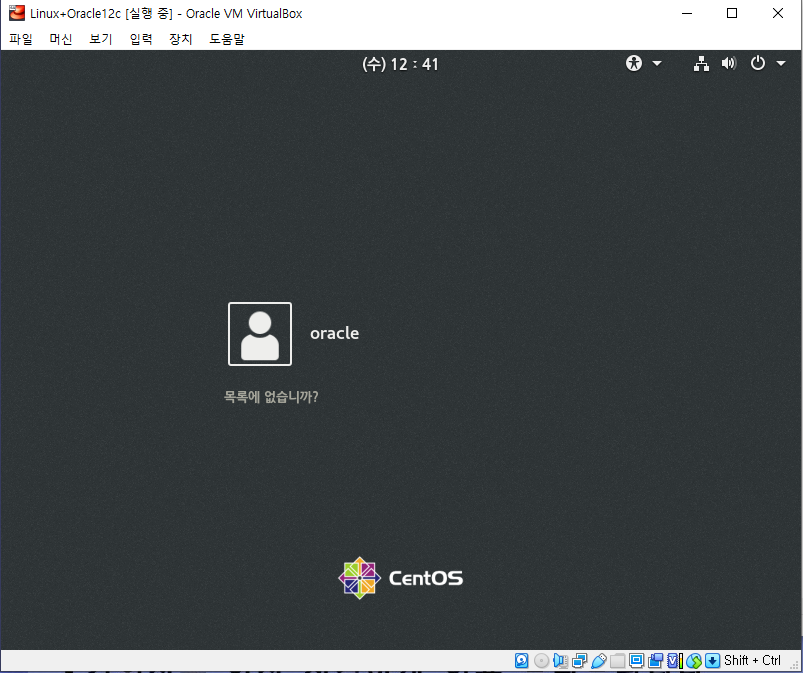Minimize the VirtualBox window

(x=687, y=13)
